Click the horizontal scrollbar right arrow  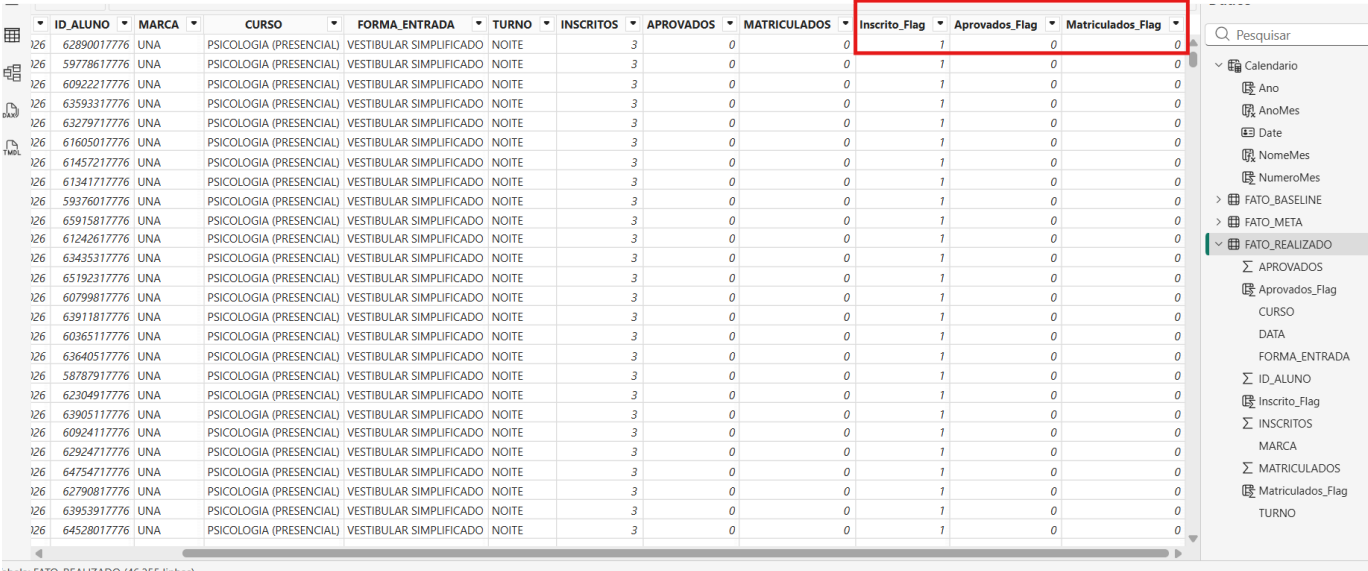pos(1178,552)
